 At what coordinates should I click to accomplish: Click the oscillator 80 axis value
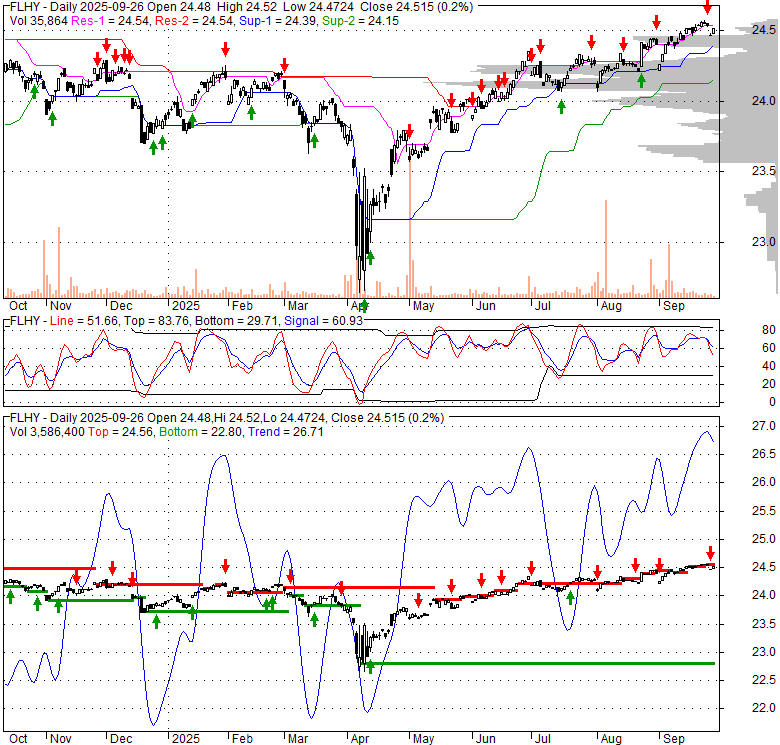[769, 330]
